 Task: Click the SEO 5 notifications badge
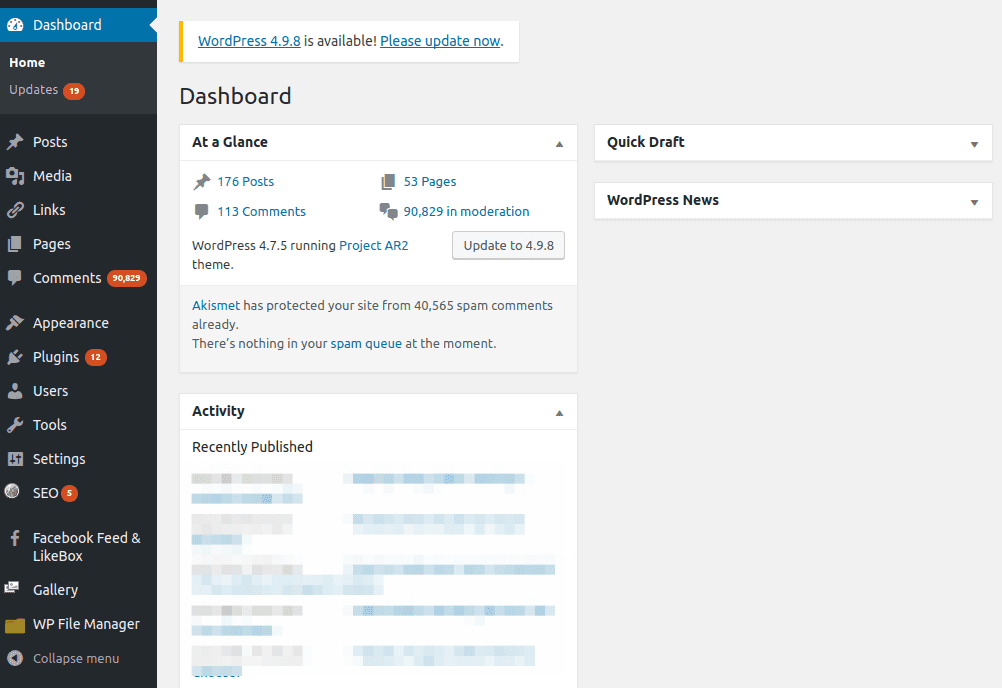[x=70, y=493]
